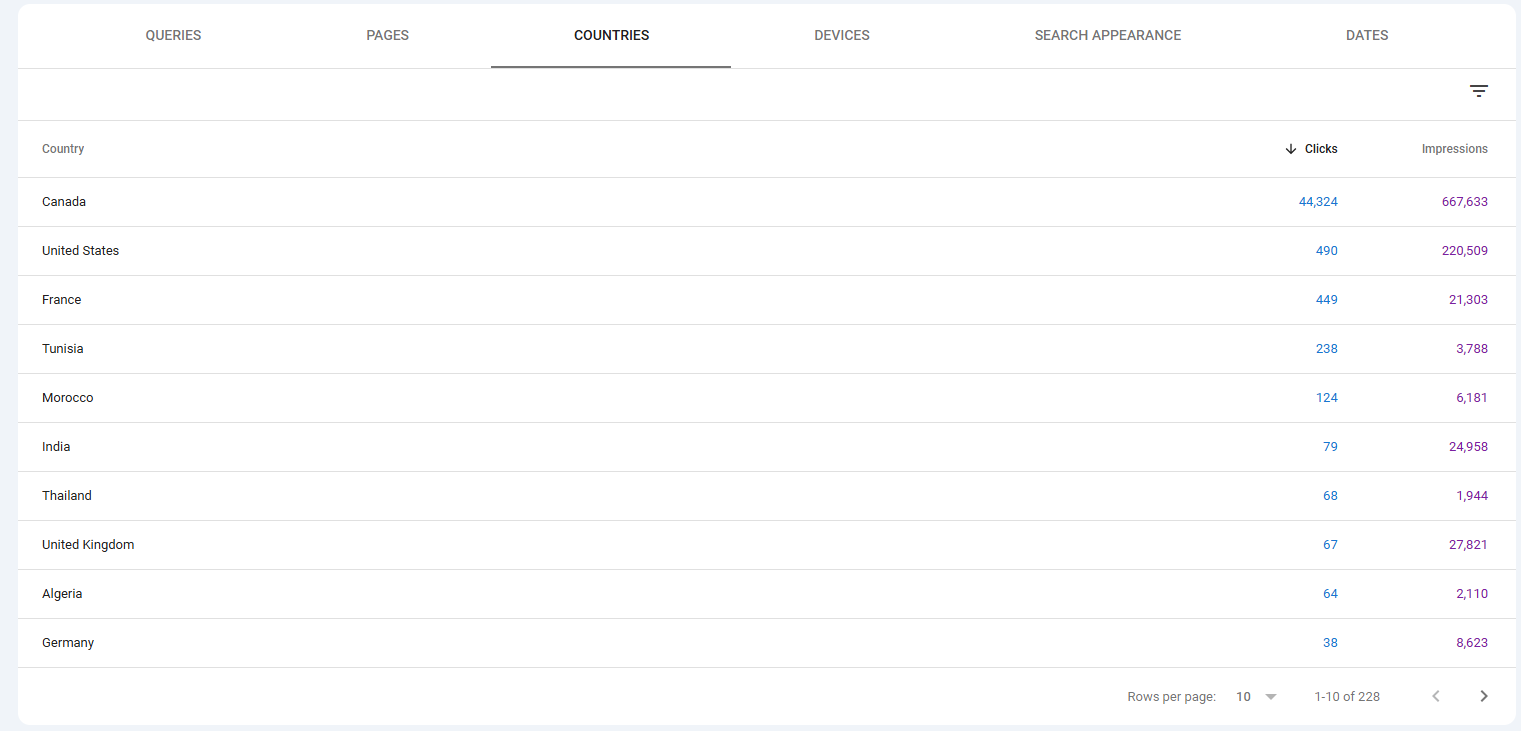Open the Pages tab
Viewport: 1521px width, 731px height.
tap(387, 35)
